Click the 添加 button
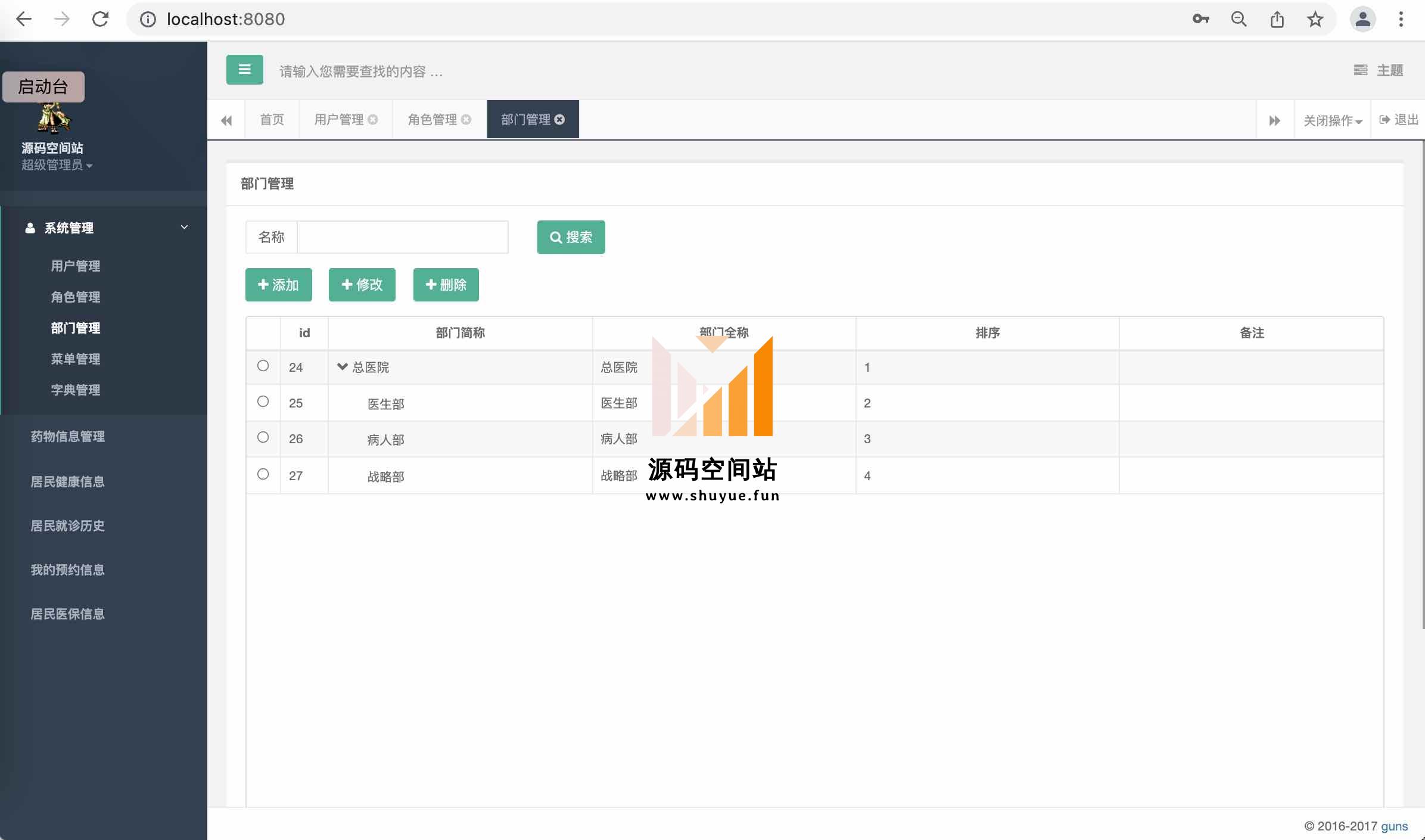Screen dimensions: 1425x840 pyautogui.click(x=278, y=285)
